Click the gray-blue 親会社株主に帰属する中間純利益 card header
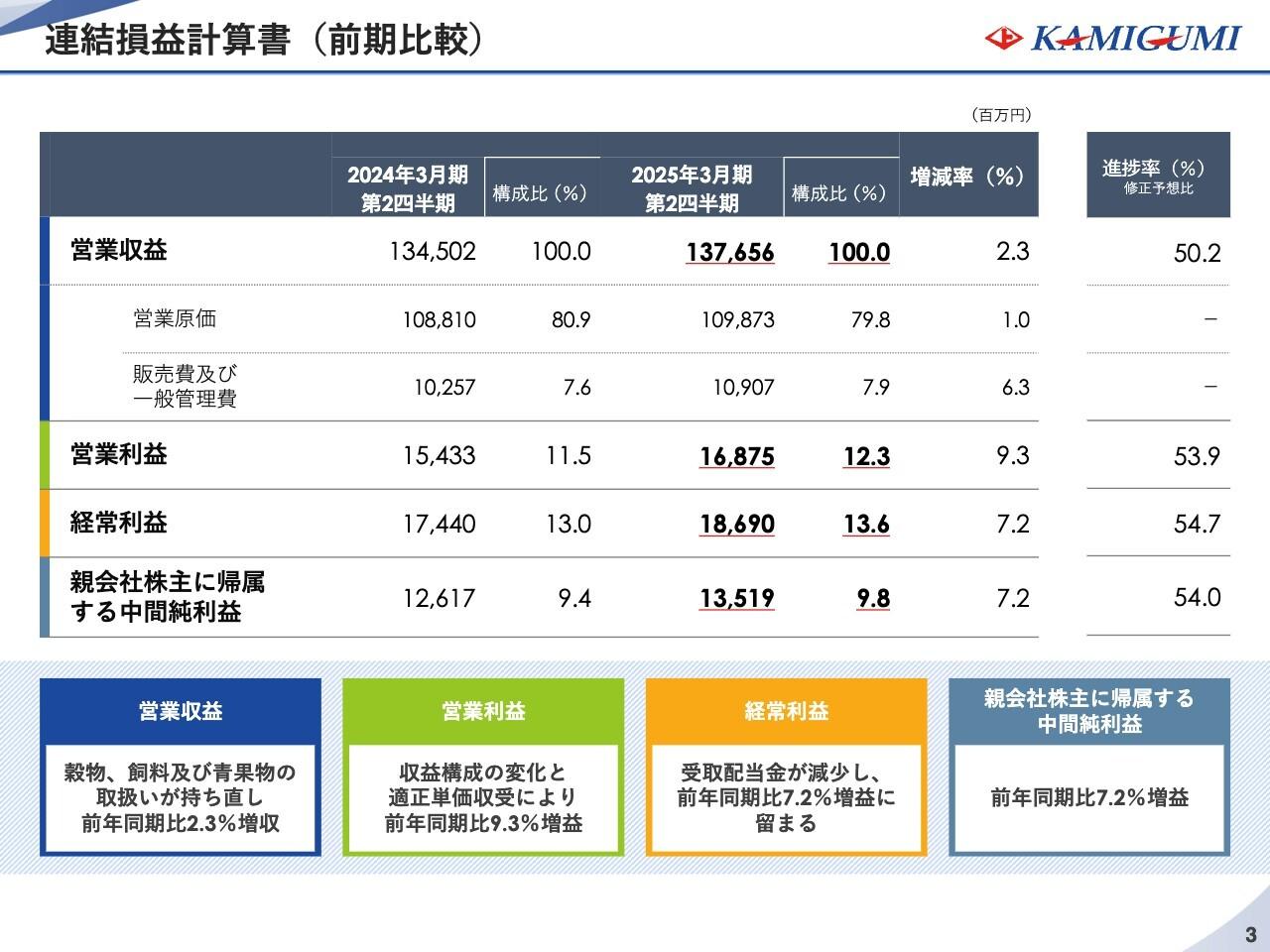The image size is (1270, 952). [x=1089, y=711]
